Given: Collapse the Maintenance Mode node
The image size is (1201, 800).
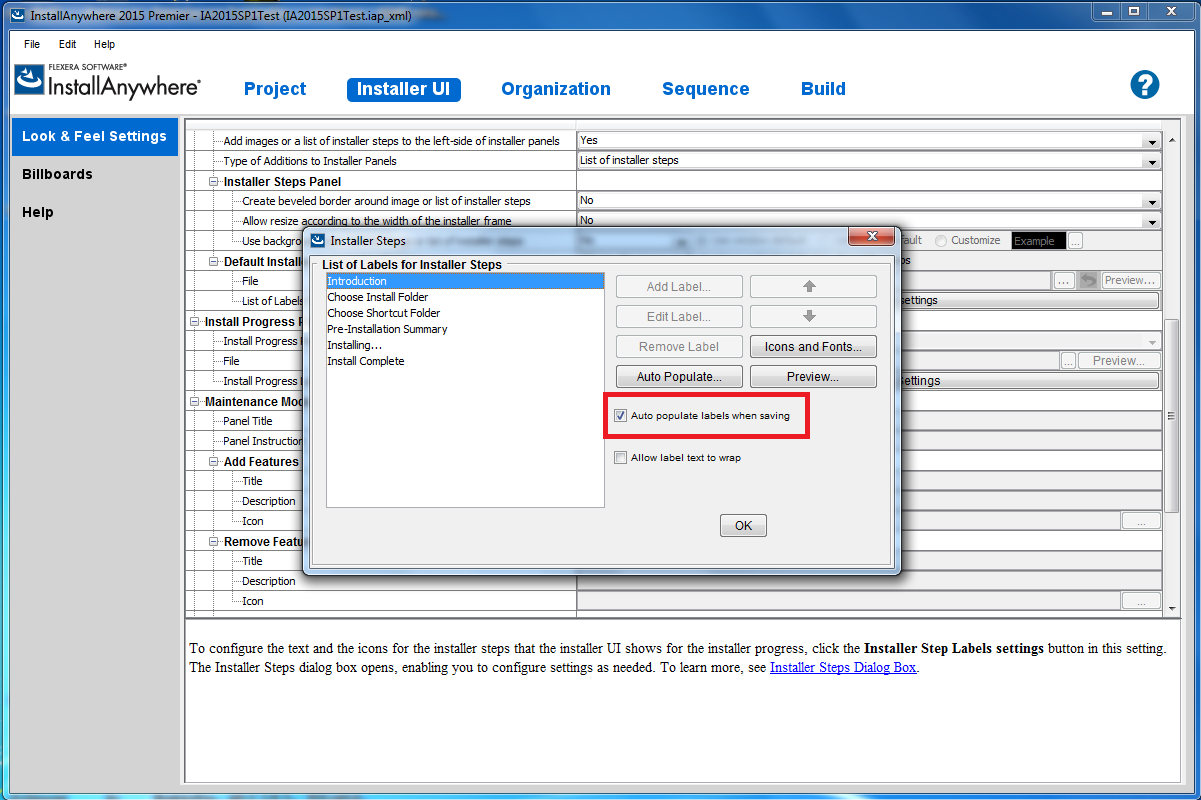Looking at the screenshot, I should 195,401.
